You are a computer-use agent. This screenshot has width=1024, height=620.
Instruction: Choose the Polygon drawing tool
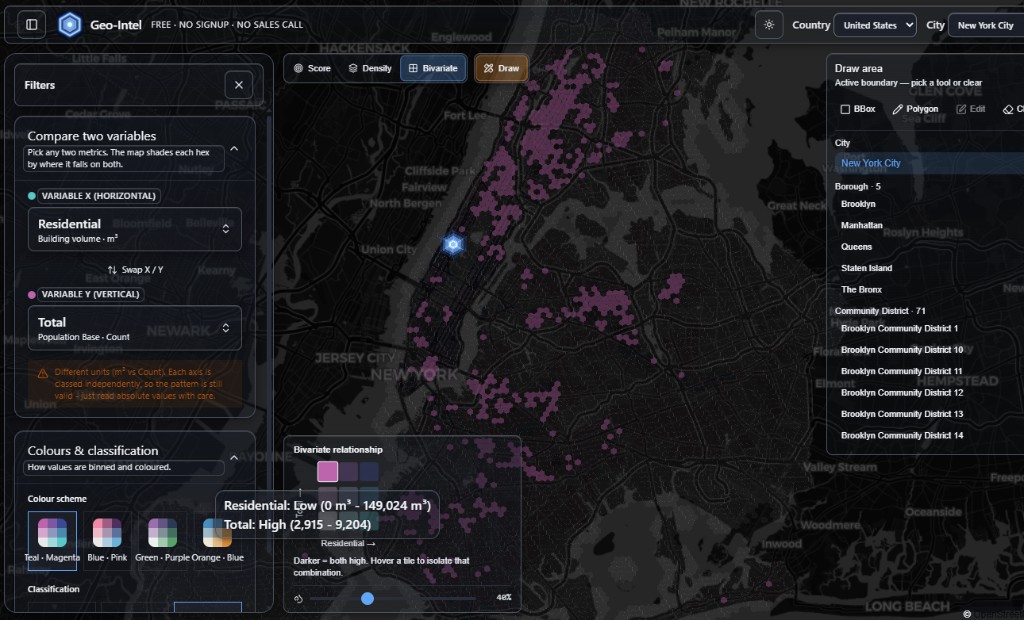pos(915,109)
